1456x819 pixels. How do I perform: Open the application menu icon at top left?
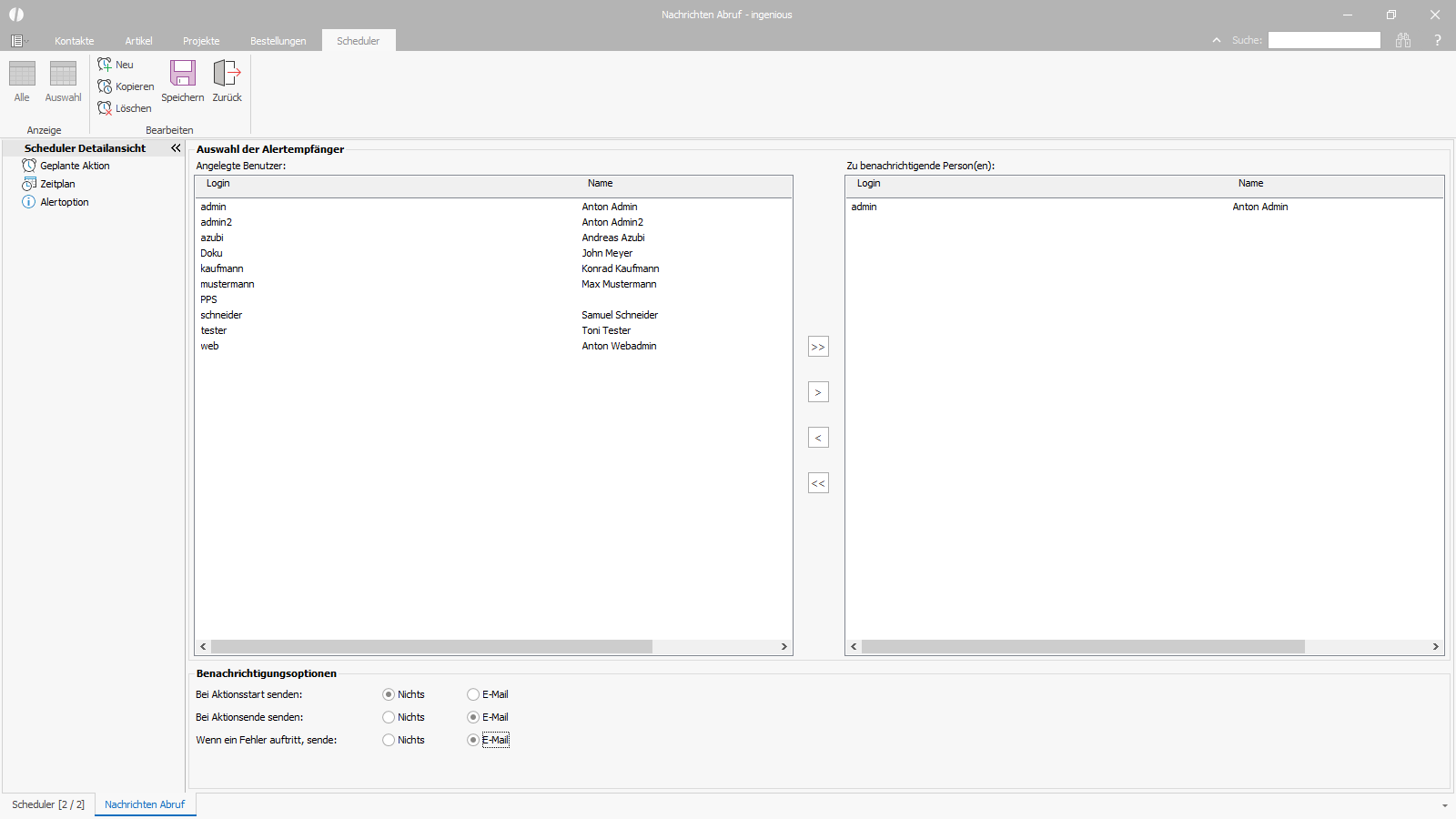pos(17,41)
